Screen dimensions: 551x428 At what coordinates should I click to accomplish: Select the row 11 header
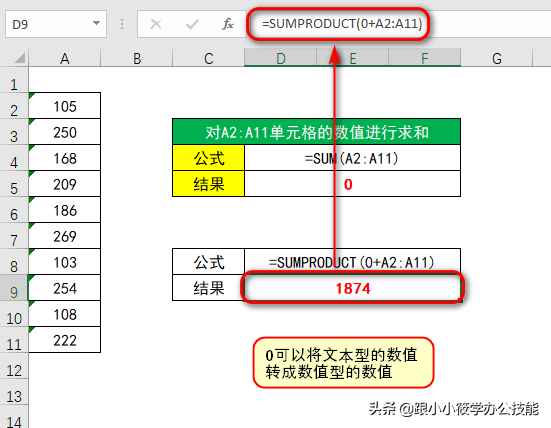pos(14,340)
